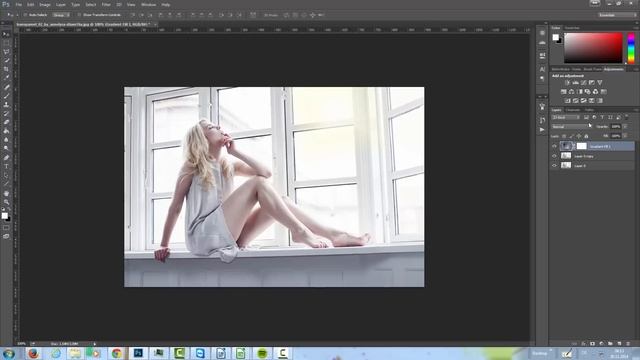The image size is (640, 360).
Task: Select the Clone Stamp tool
Action: coord(6,104)
